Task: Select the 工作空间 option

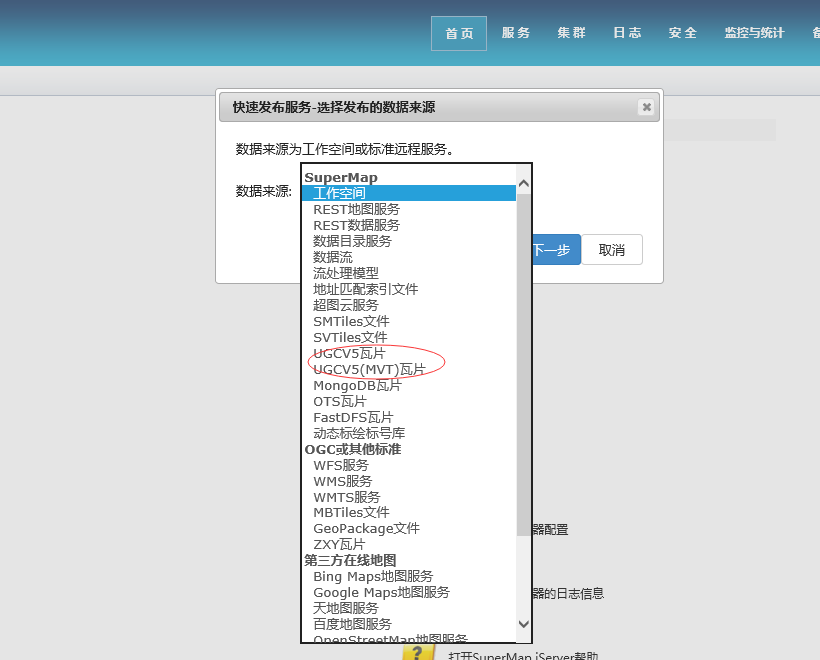Action: coord(409,193)
